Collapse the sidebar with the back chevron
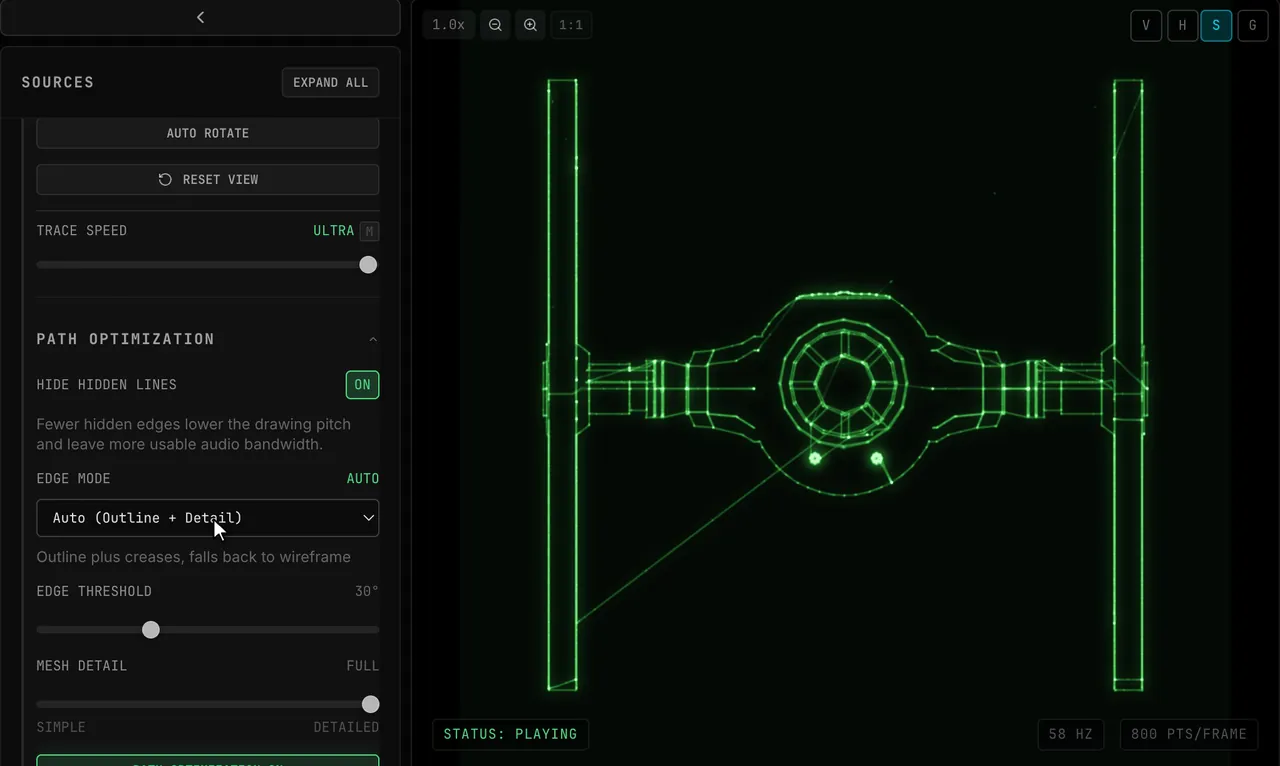1280x766 pixels. click(200, 17)
